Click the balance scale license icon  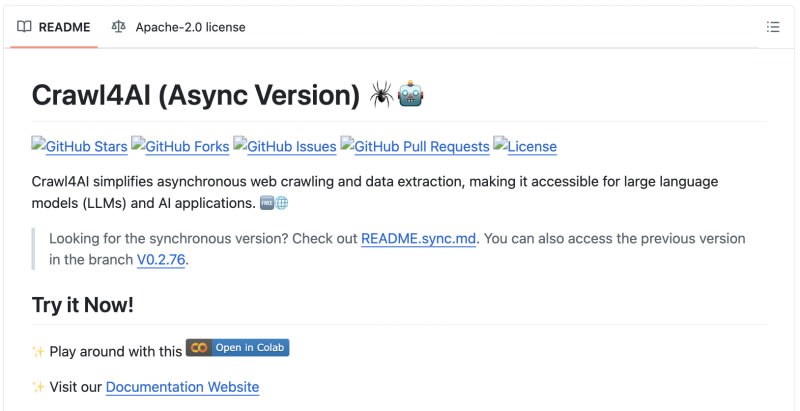[119, 27]
